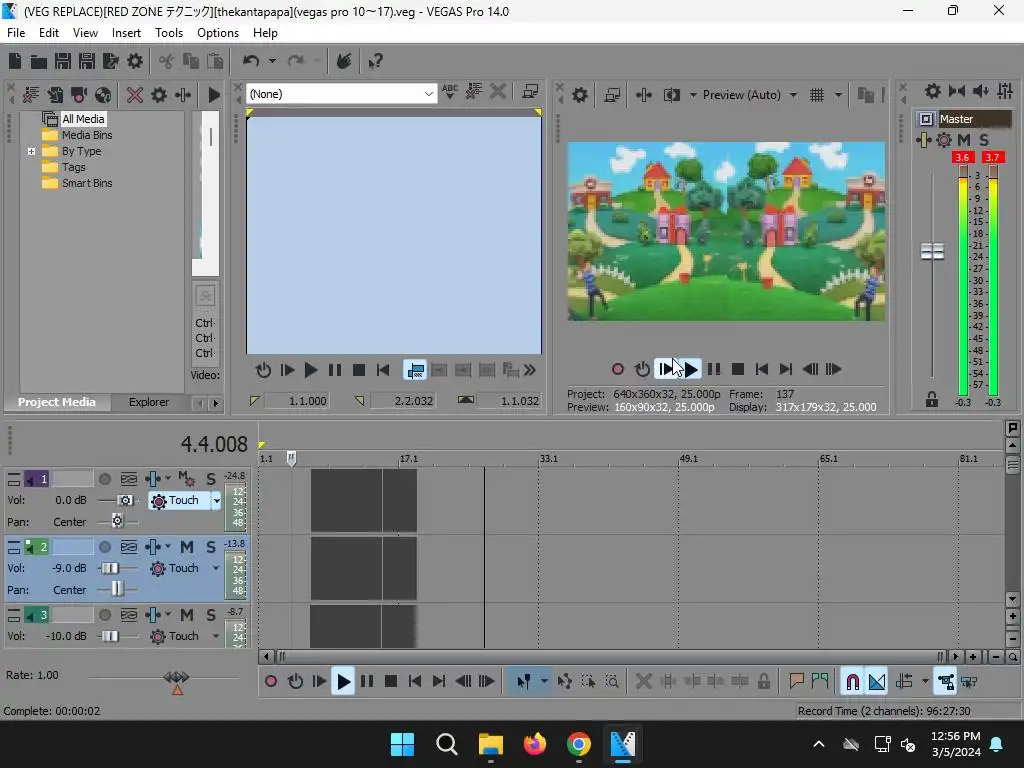
Task: Open the File menu
Action: (x=16, y=33)
